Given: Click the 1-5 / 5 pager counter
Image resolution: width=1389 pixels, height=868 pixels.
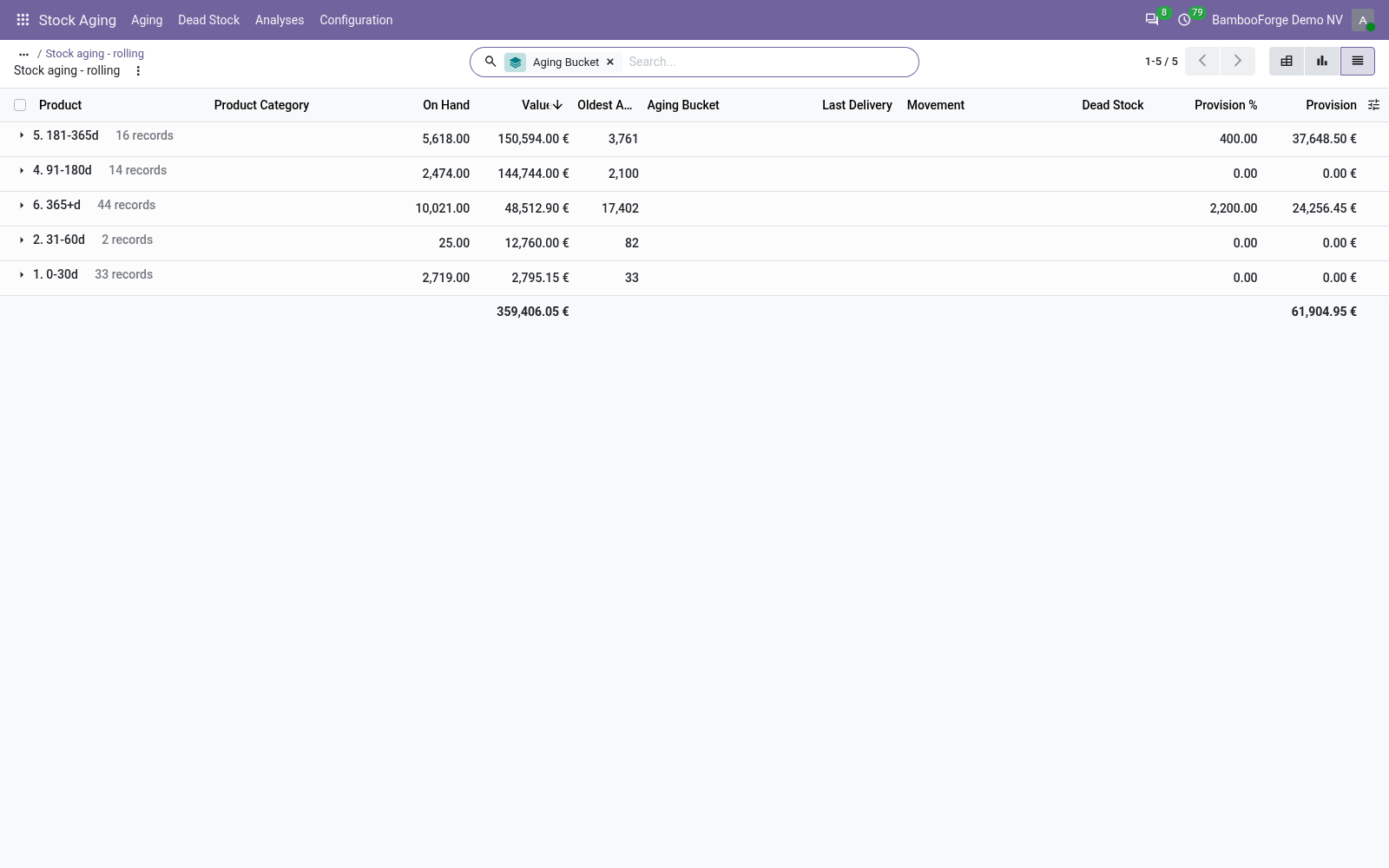Looking at the screenshot, I should point(1162,62).
